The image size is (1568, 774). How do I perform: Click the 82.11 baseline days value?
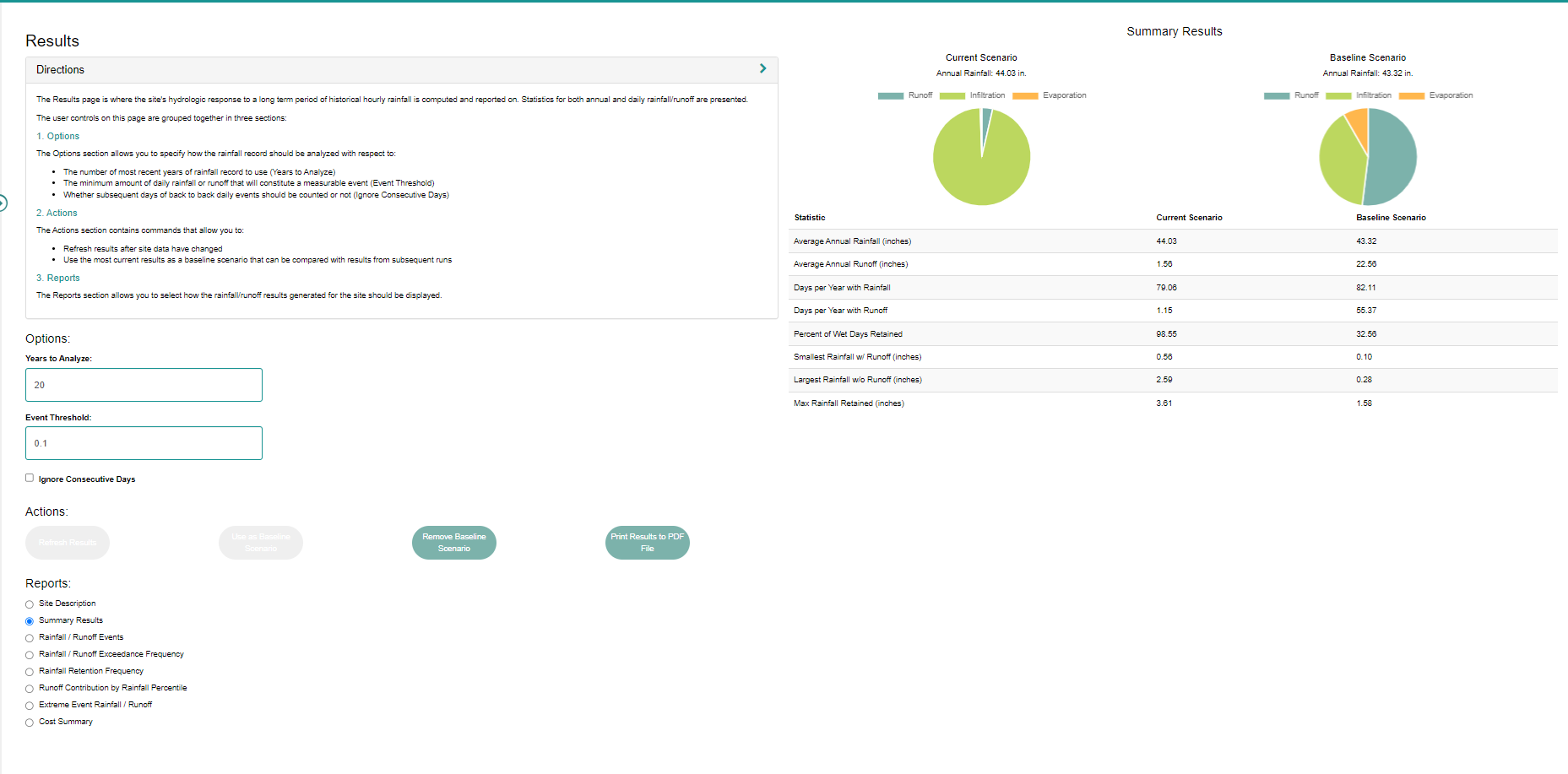coord(1365,288)
